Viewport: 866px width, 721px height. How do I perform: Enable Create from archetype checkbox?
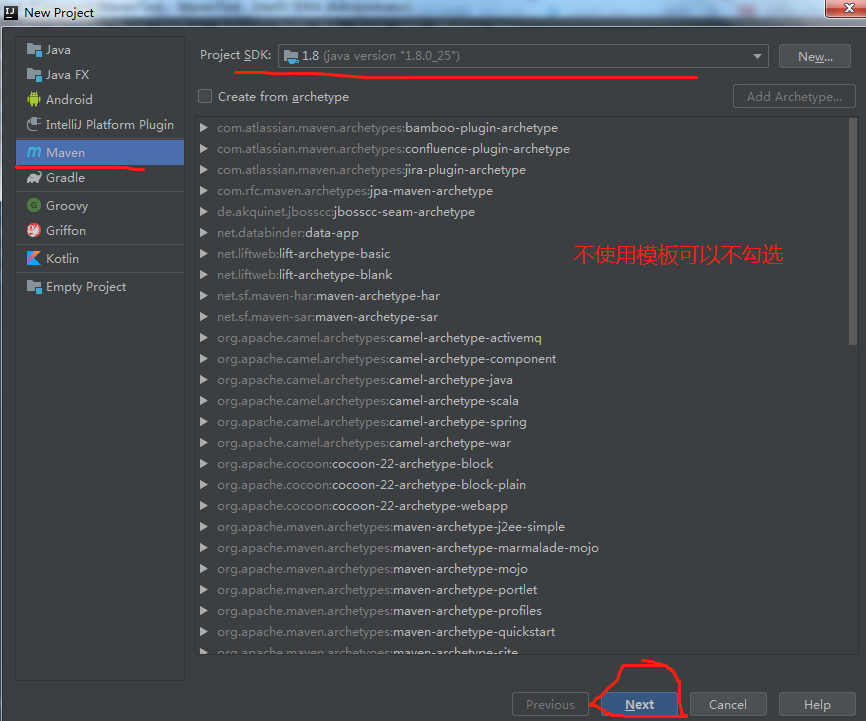click(205, 97)
